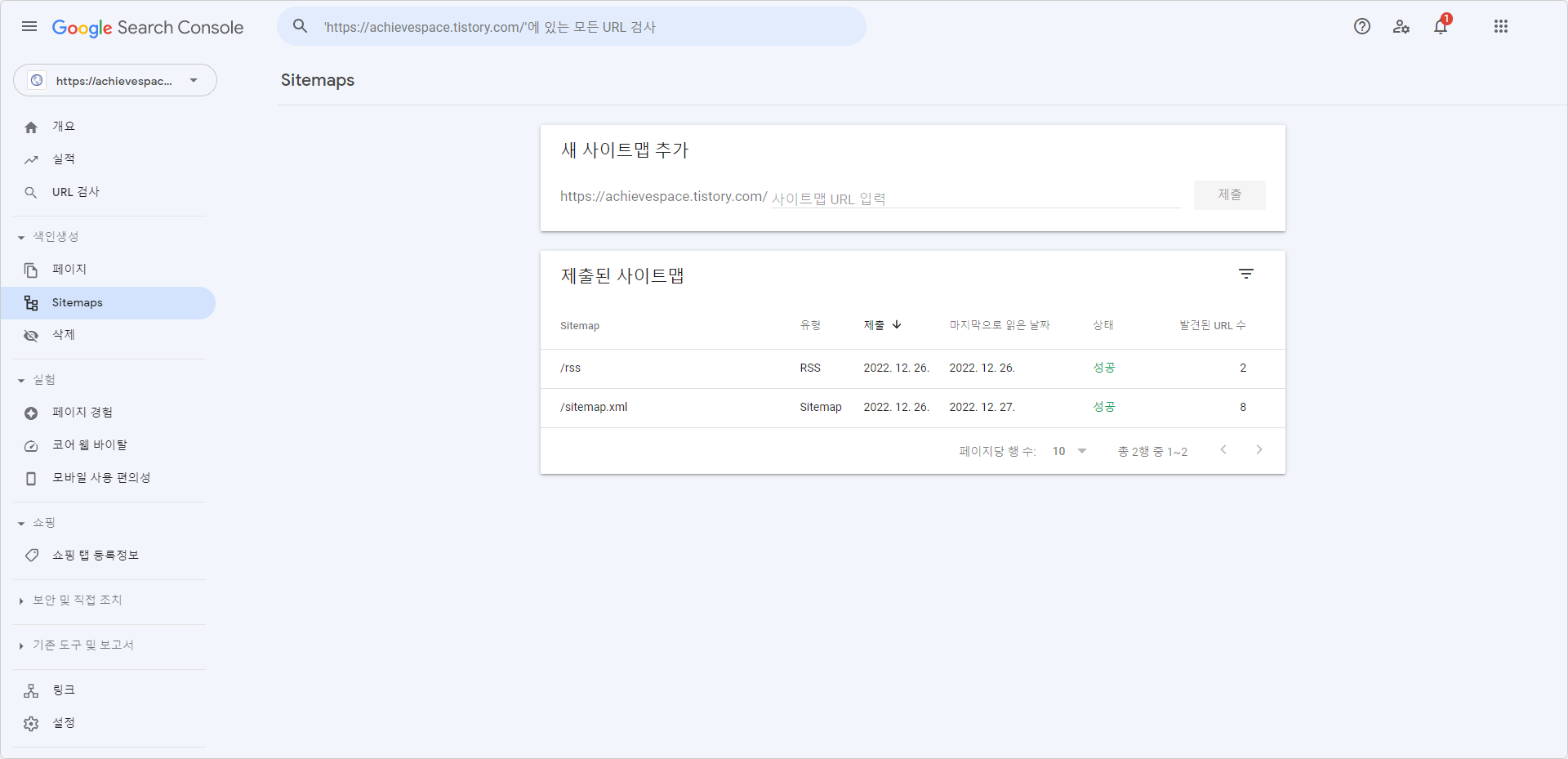Click the 2022. 12. 27. last-read date

(982, 407)
